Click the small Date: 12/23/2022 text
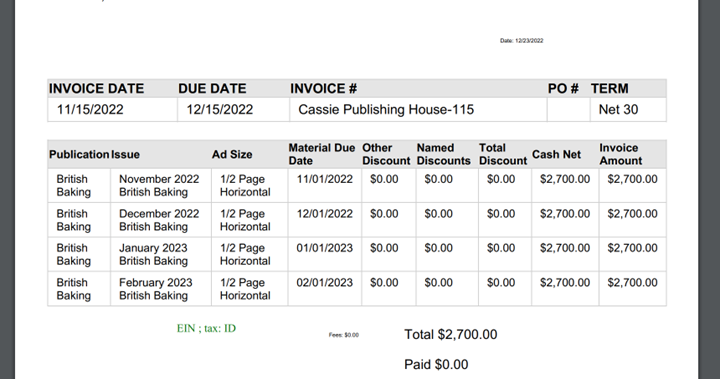 522,40
